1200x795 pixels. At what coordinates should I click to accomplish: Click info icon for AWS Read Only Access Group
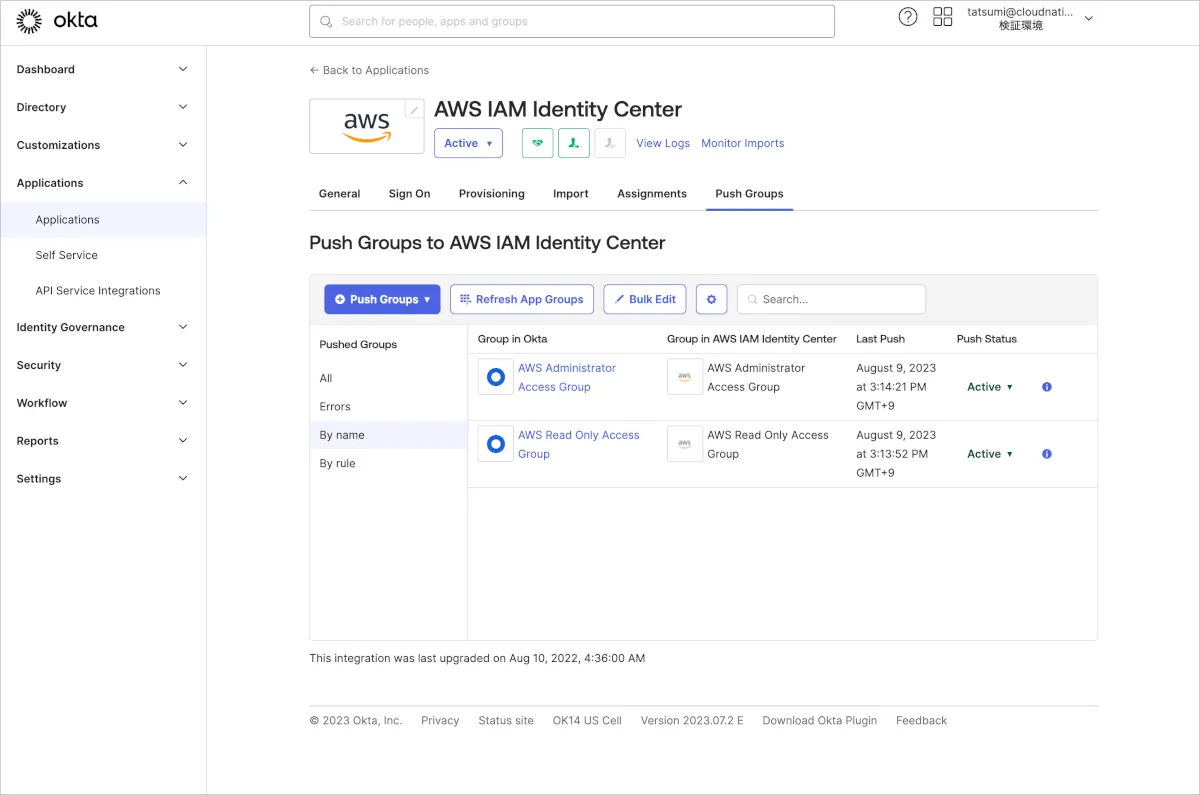(1047, 454)
